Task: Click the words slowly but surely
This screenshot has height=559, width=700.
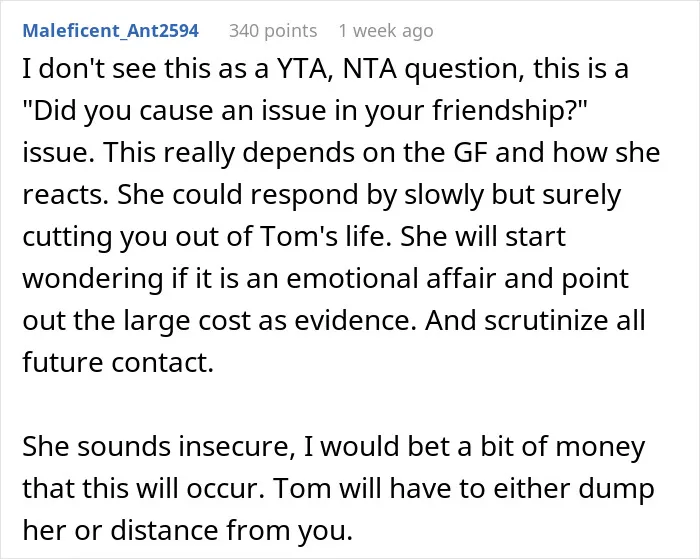Action: coord(512,194)
